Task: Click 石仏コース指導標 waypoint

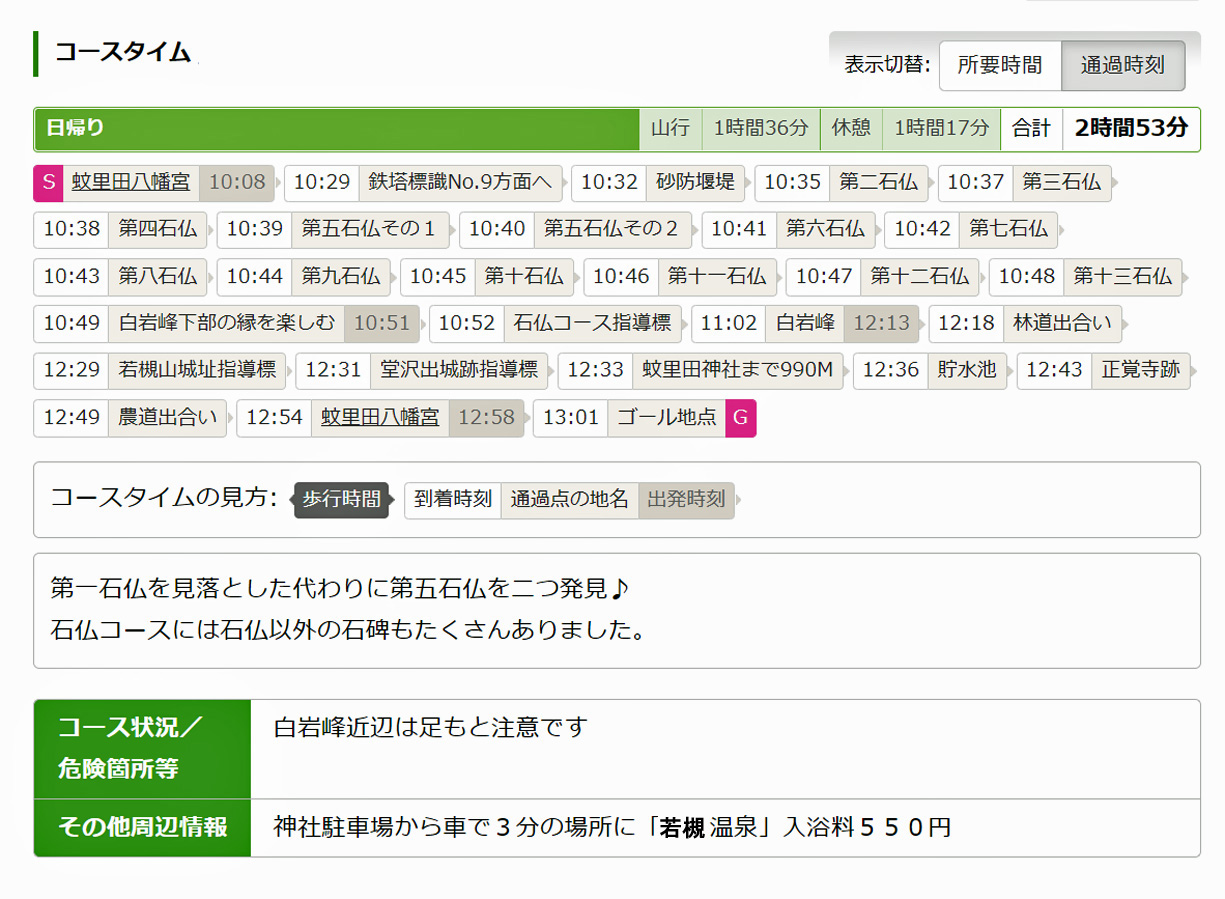Action: point(592,324)
